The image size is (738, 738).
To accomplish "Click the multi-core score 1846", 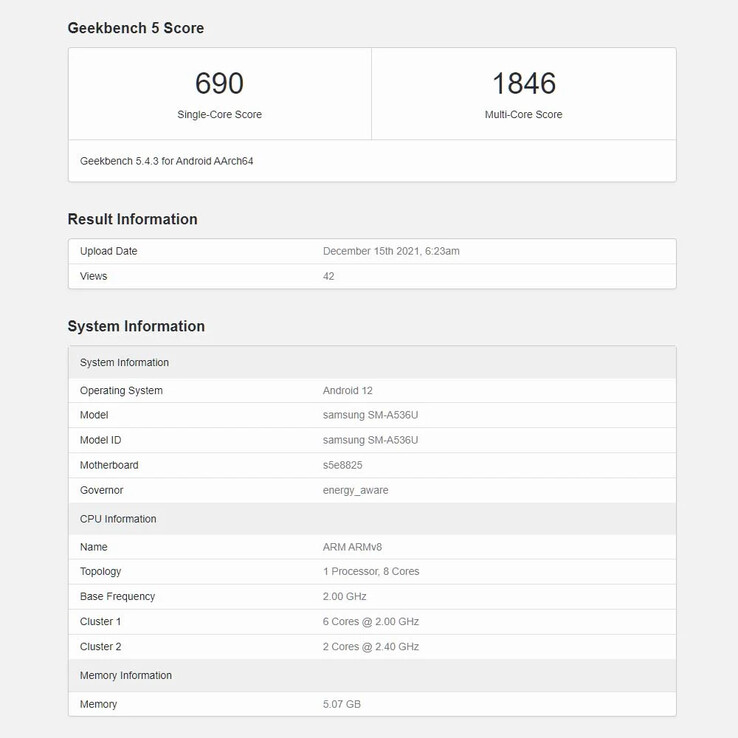I will (x=523, y=83).
